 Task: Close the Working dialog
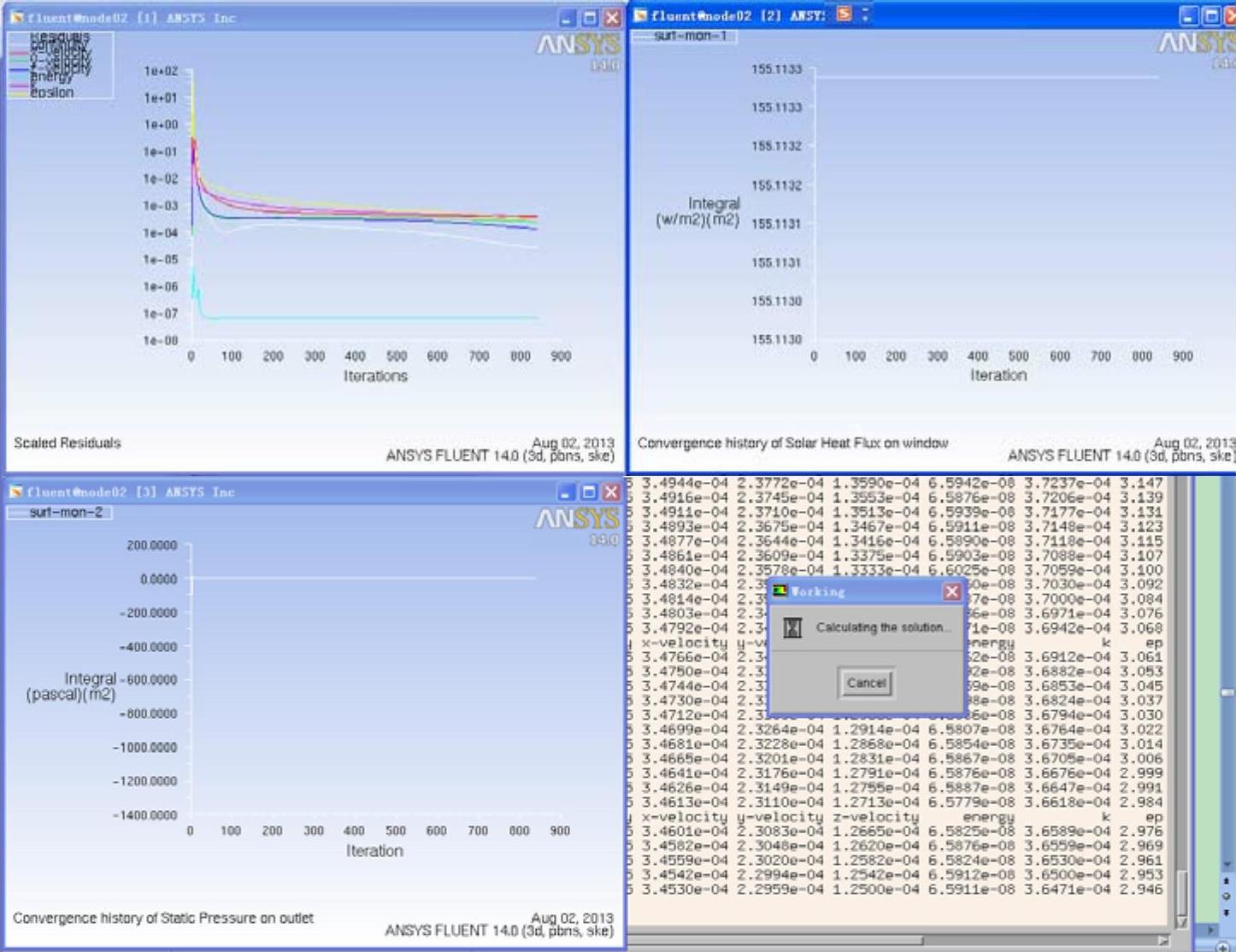click(x=951, y=591)
